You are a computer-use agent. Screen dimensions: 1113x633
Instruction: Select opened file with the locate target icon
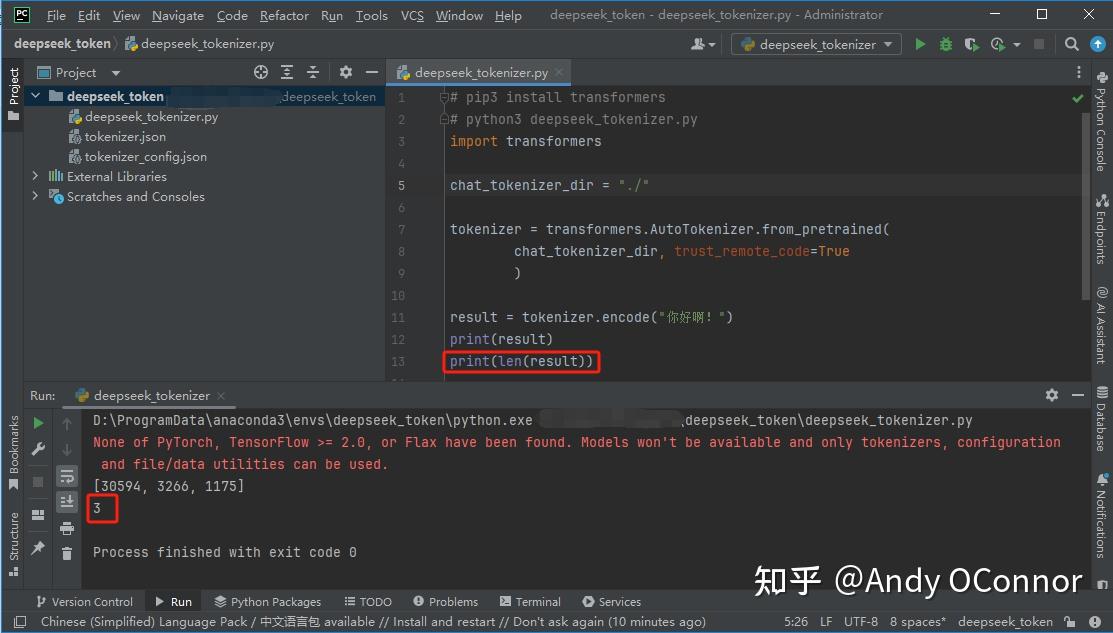[x=261, y=72]
